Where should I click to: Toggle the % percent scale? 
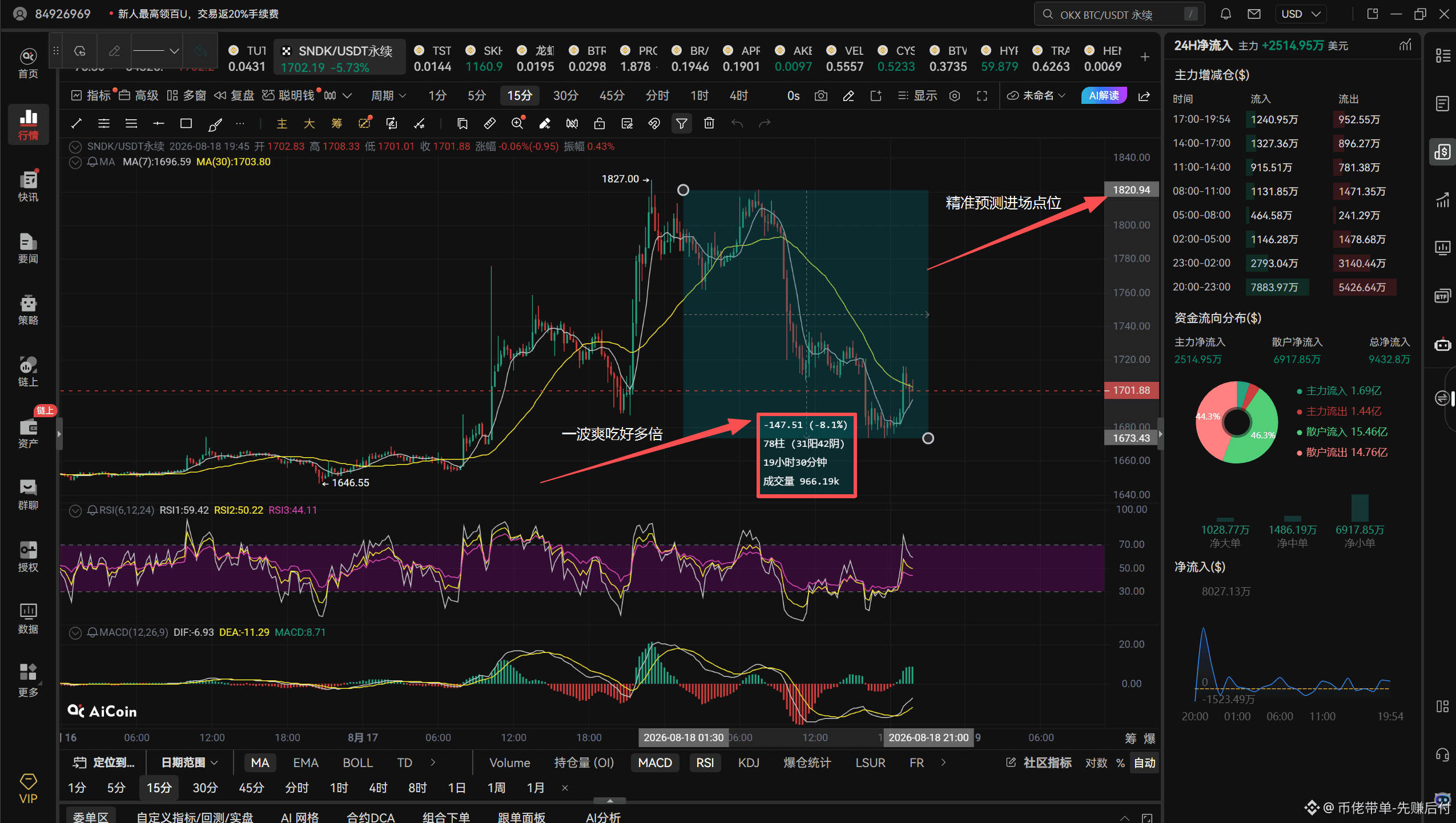point(1120,763)
